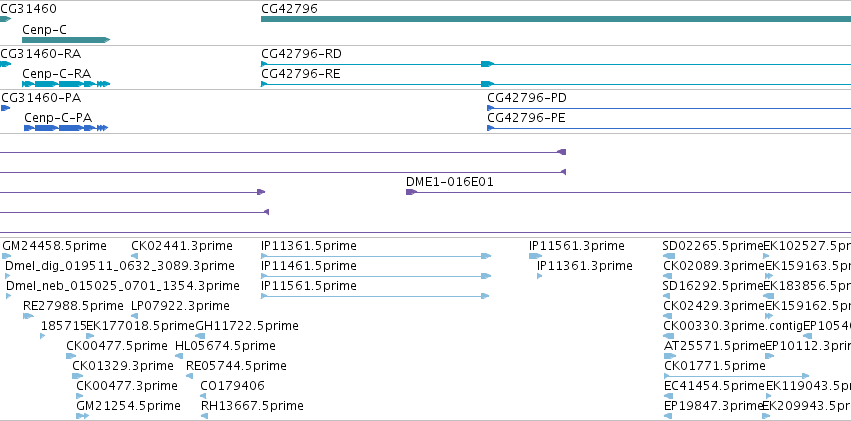Click the IP11461.5prime EST alignment

[376, 276]
